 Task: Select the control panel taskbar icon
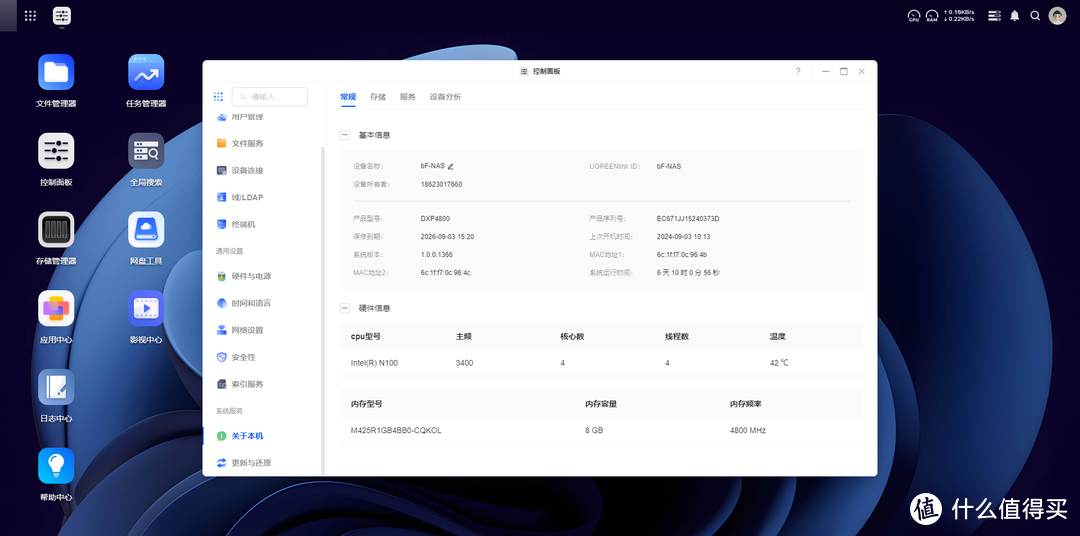pyautogui.click(x=62, y=16)
